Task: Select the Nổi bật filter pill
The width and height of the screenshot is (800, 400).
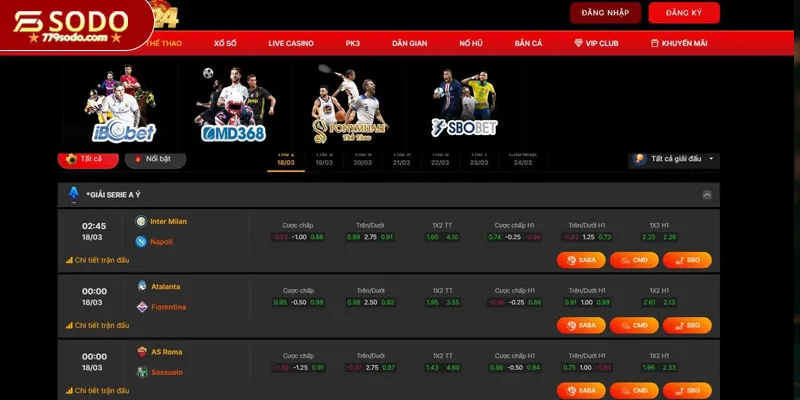Action: 155,159
